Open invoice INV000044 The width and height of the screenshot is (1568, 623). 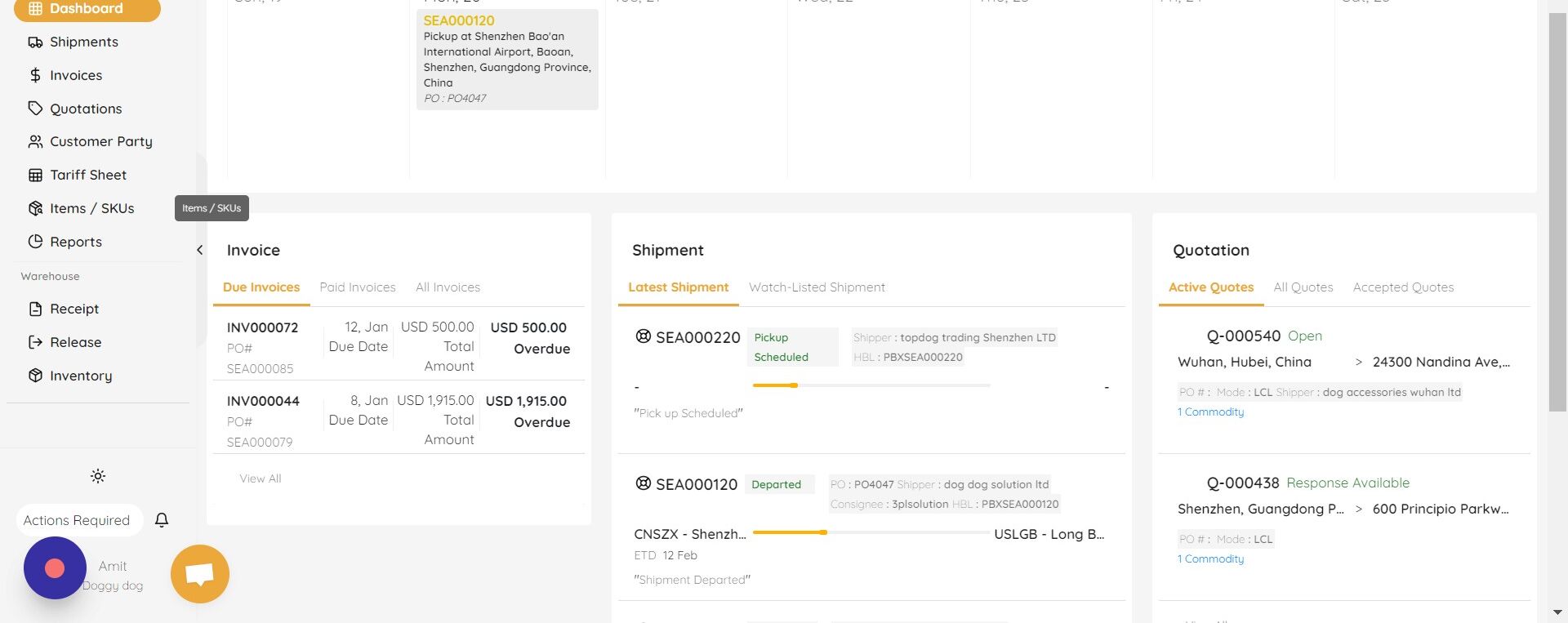263,401
